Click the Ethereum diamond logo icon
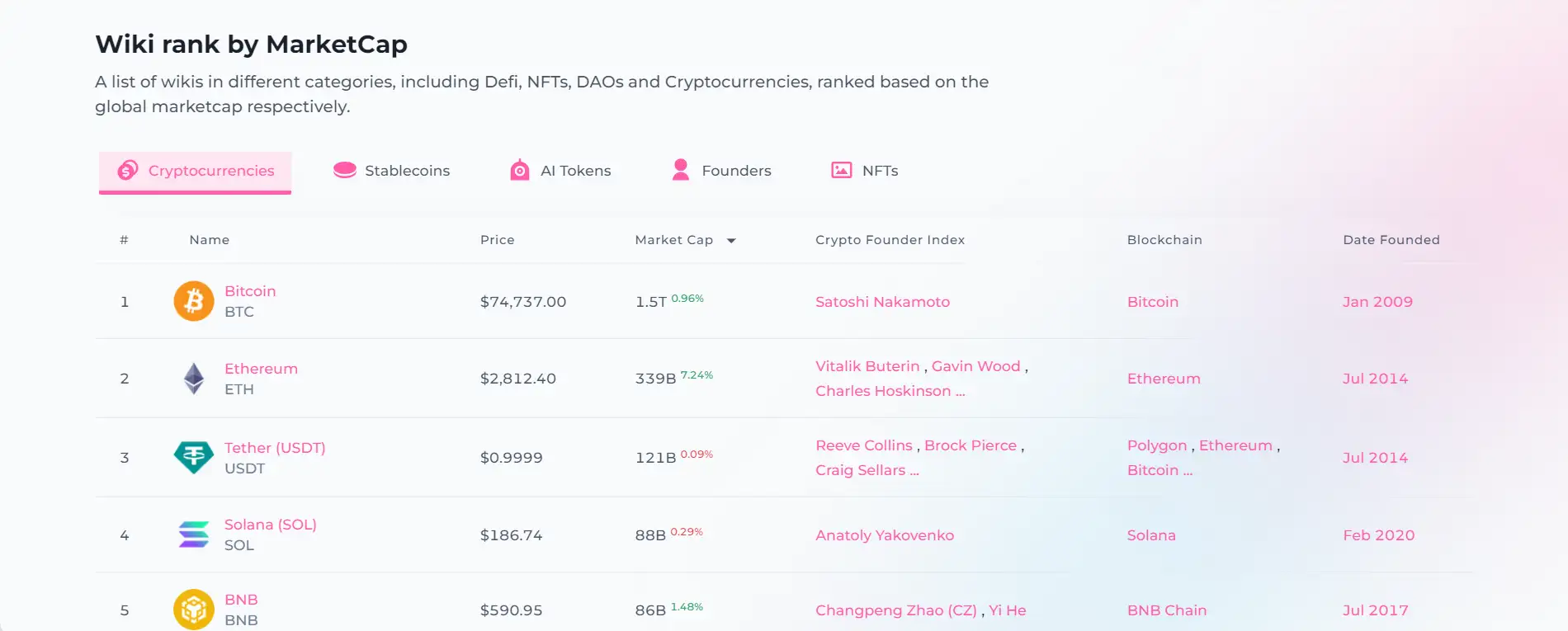Image resolution: width=1568 pixels, height=631 pixels. (x=194, y=379)
